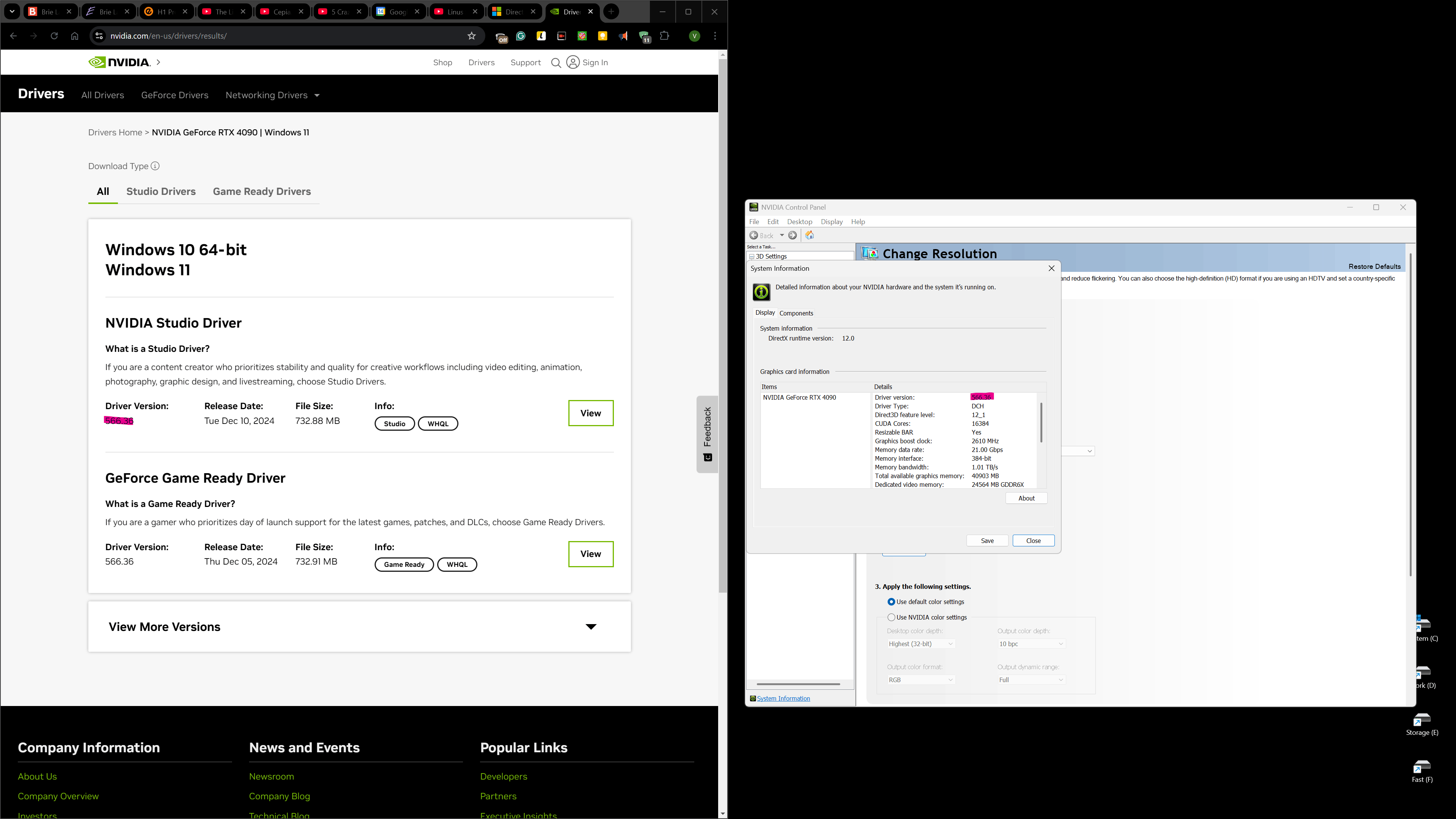Screen dimensions: 1456x819
Task: Click the Sign In user icon
Action: point(573,62)
